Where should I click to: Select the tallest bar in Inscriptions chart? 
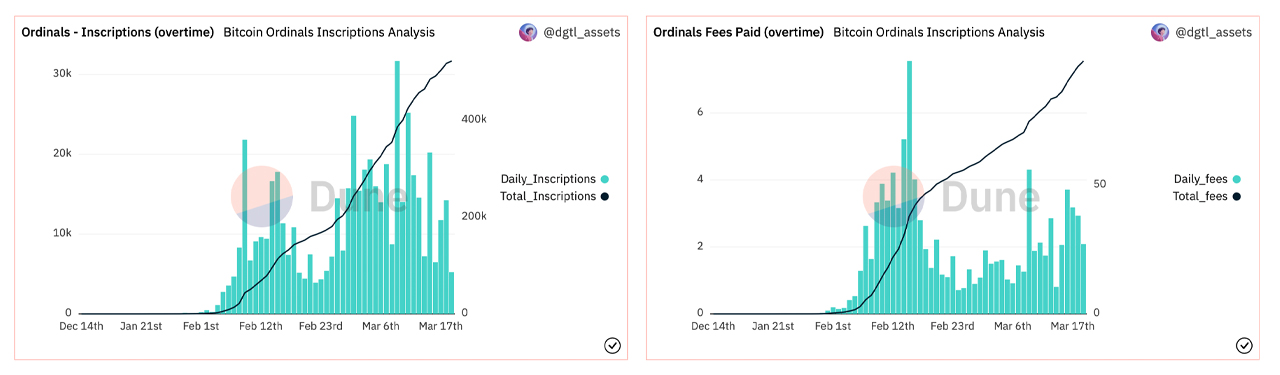397,187
